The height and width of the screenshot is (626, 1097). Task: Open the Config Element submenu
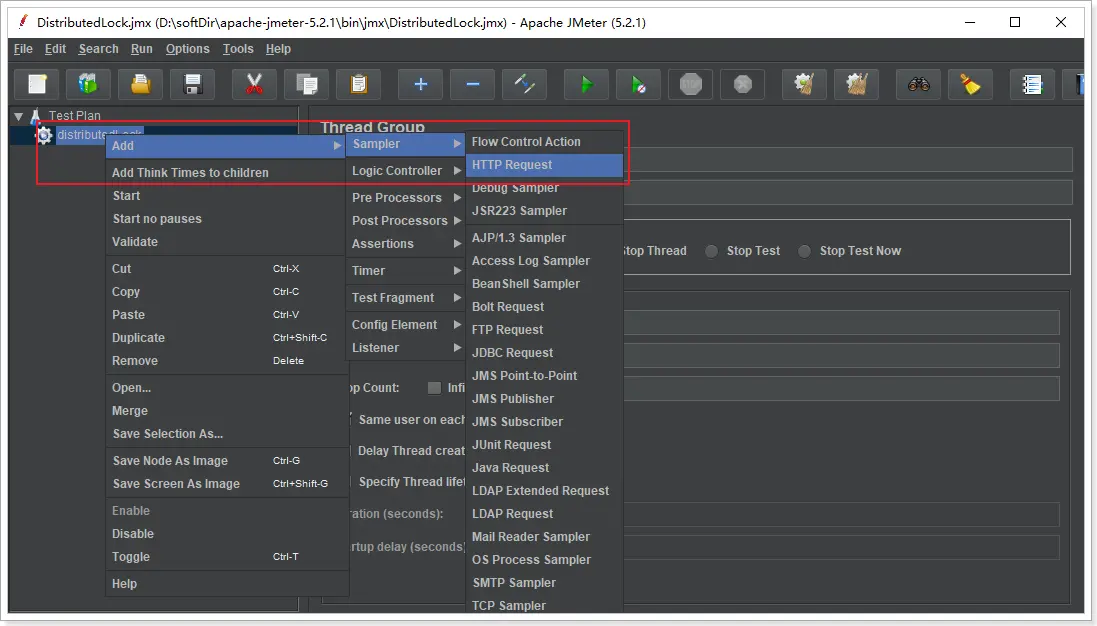(406, 325)
